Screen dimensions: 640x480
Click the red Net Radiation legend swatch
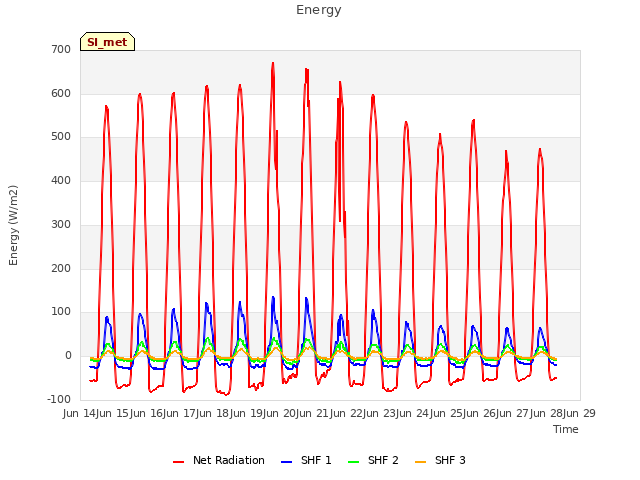tap(178, 462)
